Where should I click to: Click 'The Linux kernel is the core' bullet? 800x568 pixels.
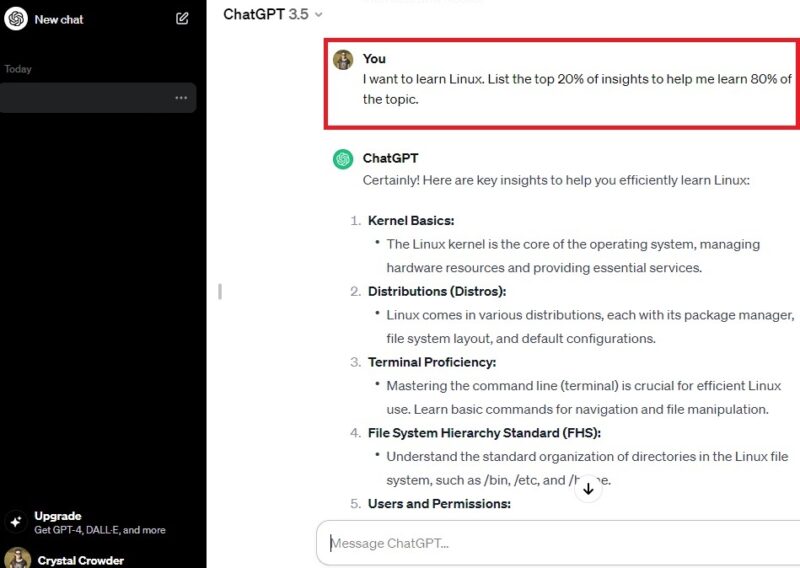(x=573, y=256)
